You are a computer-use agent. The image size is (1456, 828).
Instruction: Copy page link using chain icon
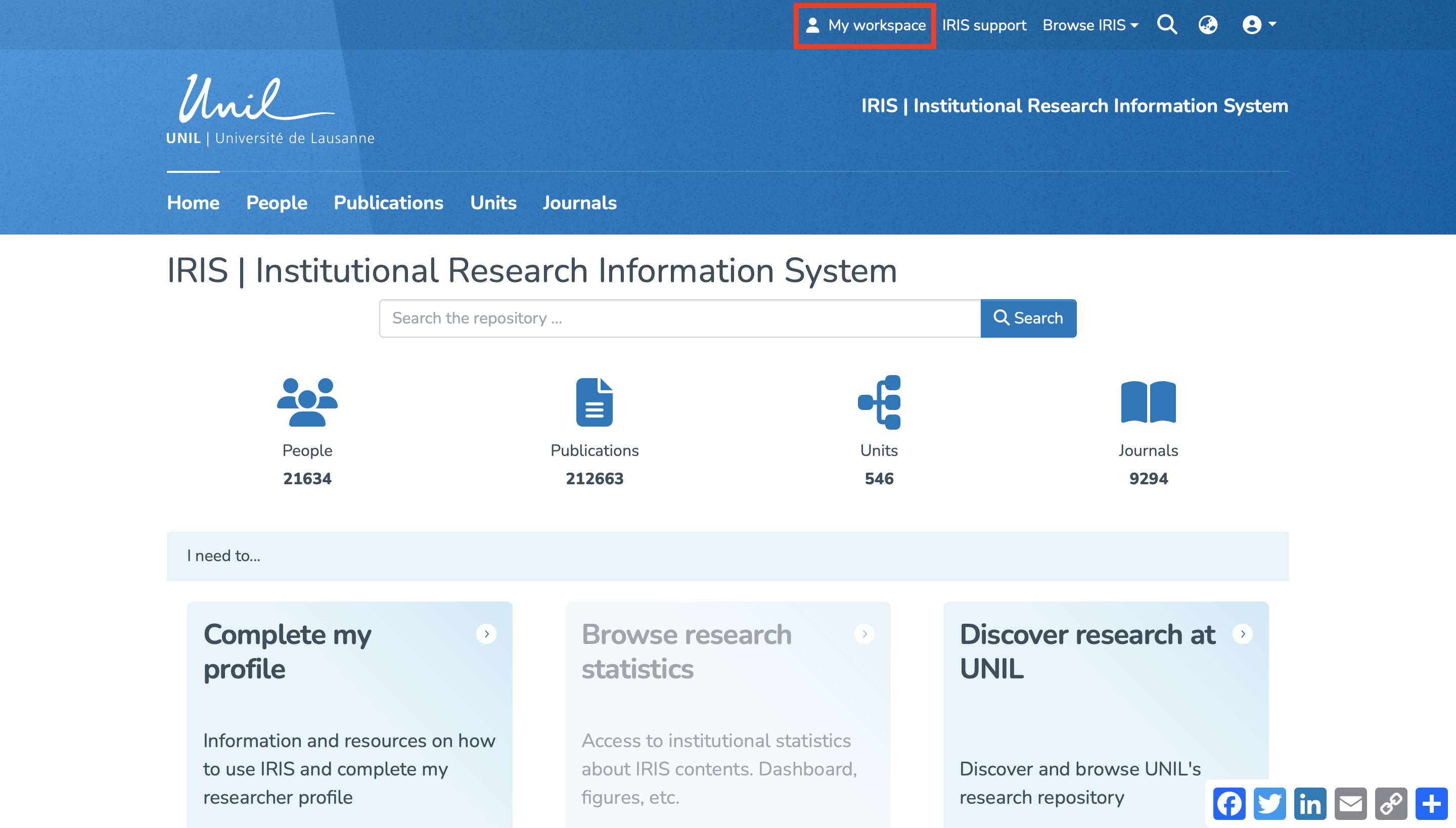[1391, 804]
